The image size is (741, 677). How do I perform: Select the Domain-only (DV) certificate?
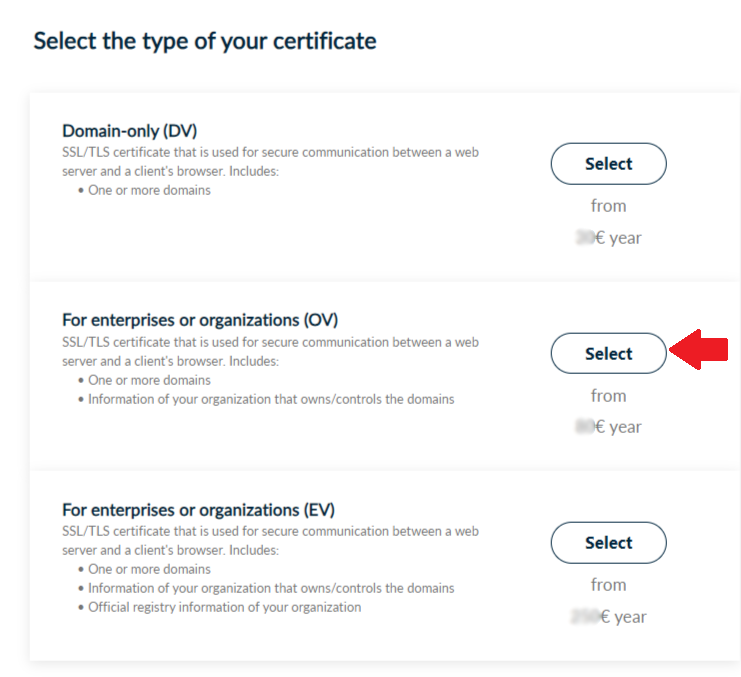point(608,164)
